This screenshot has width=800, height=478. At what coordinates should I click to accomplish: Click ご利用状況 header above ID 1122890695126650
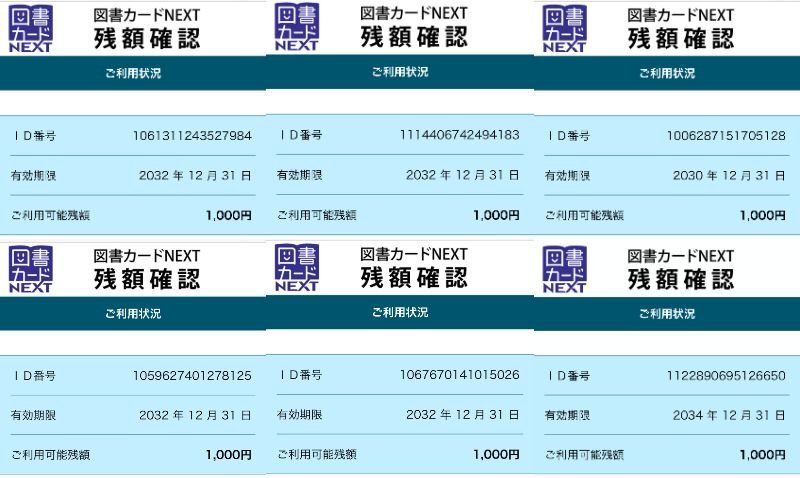click(667, 313)
